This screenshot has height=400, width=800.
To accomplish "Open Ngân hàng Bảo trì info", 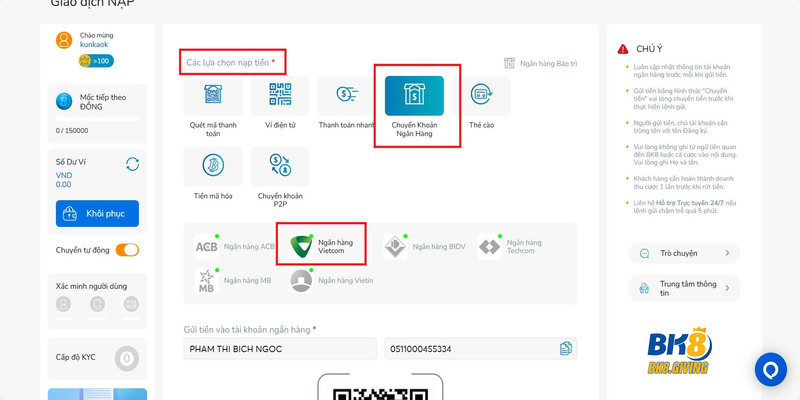I will [540, 63].
